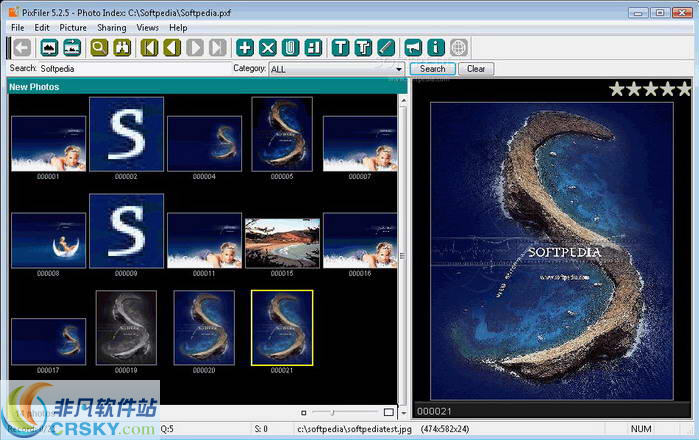Image resolution: width=699 pixels, height=440 pixels.
Task: Select thumbnail 000020
Action: tap(204, 328)
